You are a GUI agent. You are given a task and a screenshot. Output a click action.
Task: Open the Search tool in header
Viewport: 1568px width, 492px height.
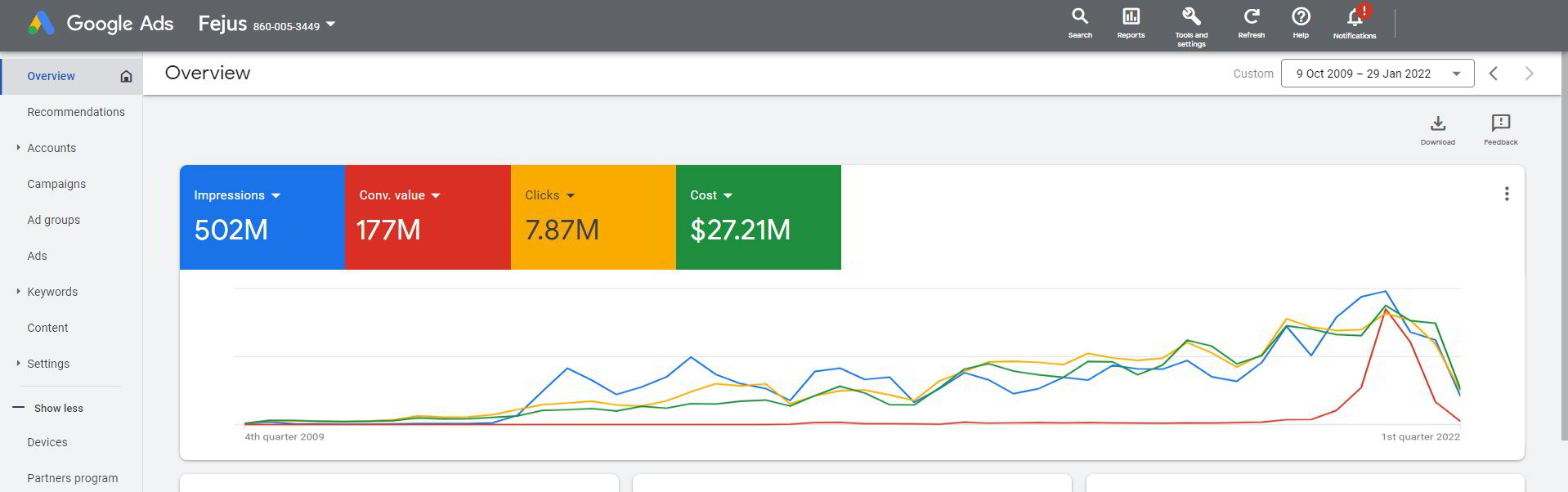click(1079, 23)
